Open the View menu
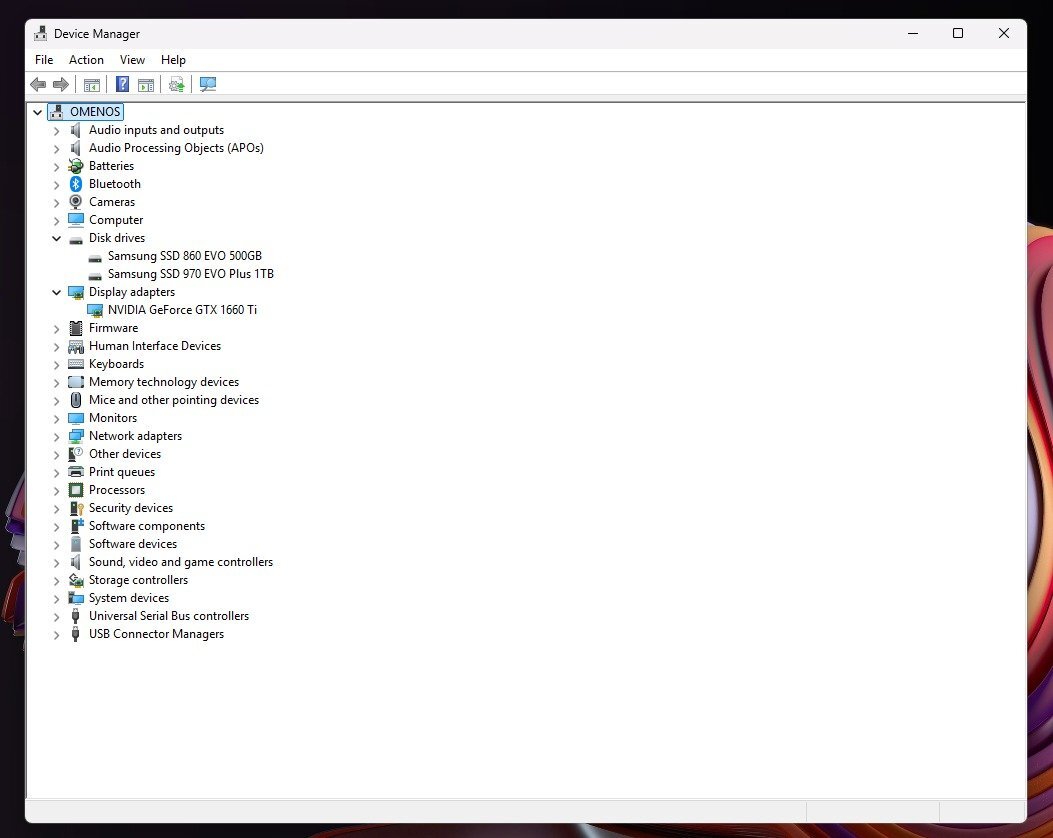 [132, 60]
